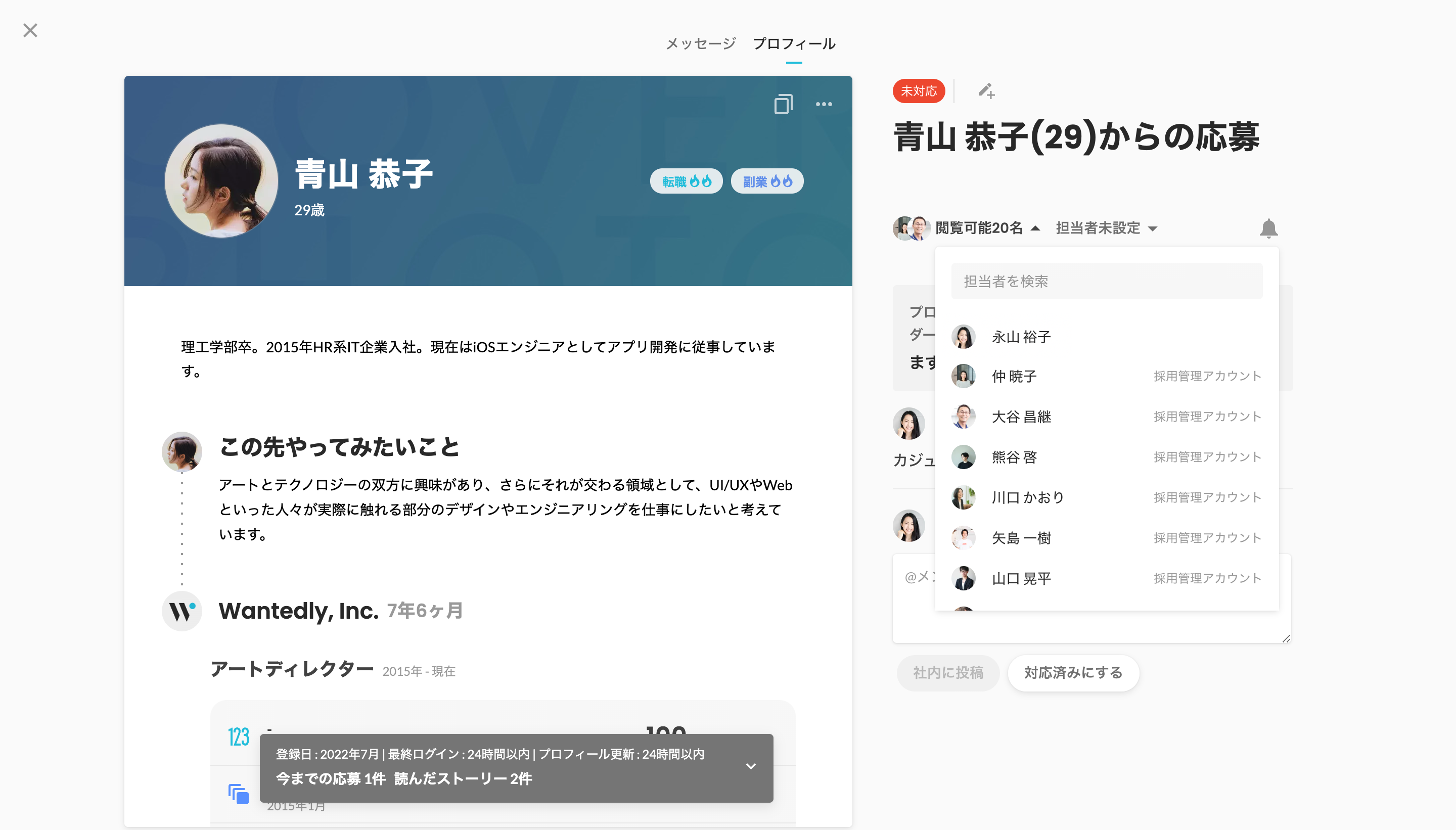
Task: Click 今までの応募 1件 text
Action: [331, 779]
